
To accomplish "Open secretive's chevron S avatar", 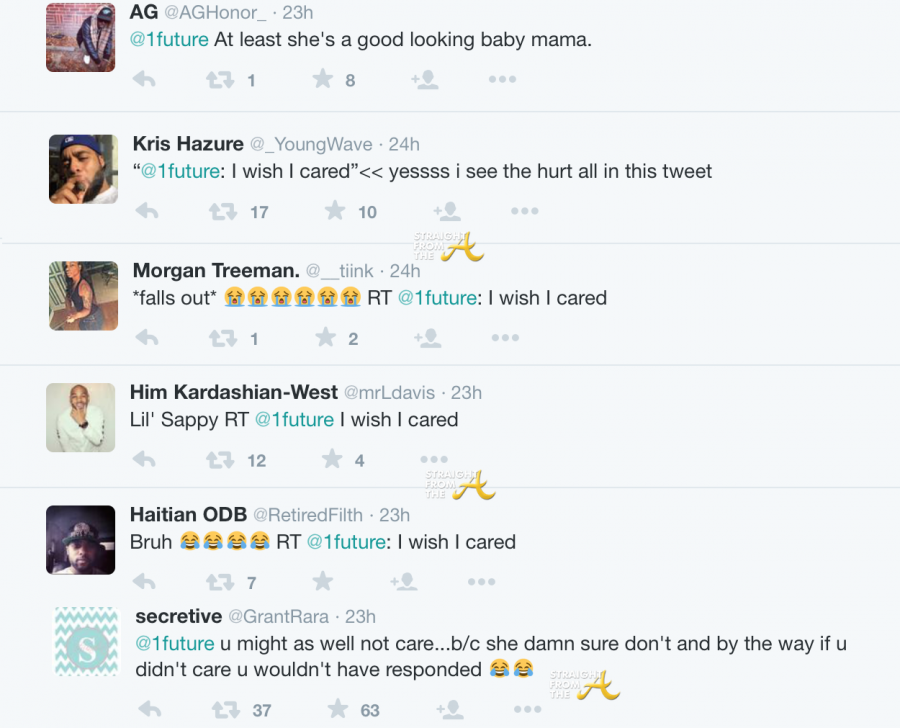I will coord(86,640).
